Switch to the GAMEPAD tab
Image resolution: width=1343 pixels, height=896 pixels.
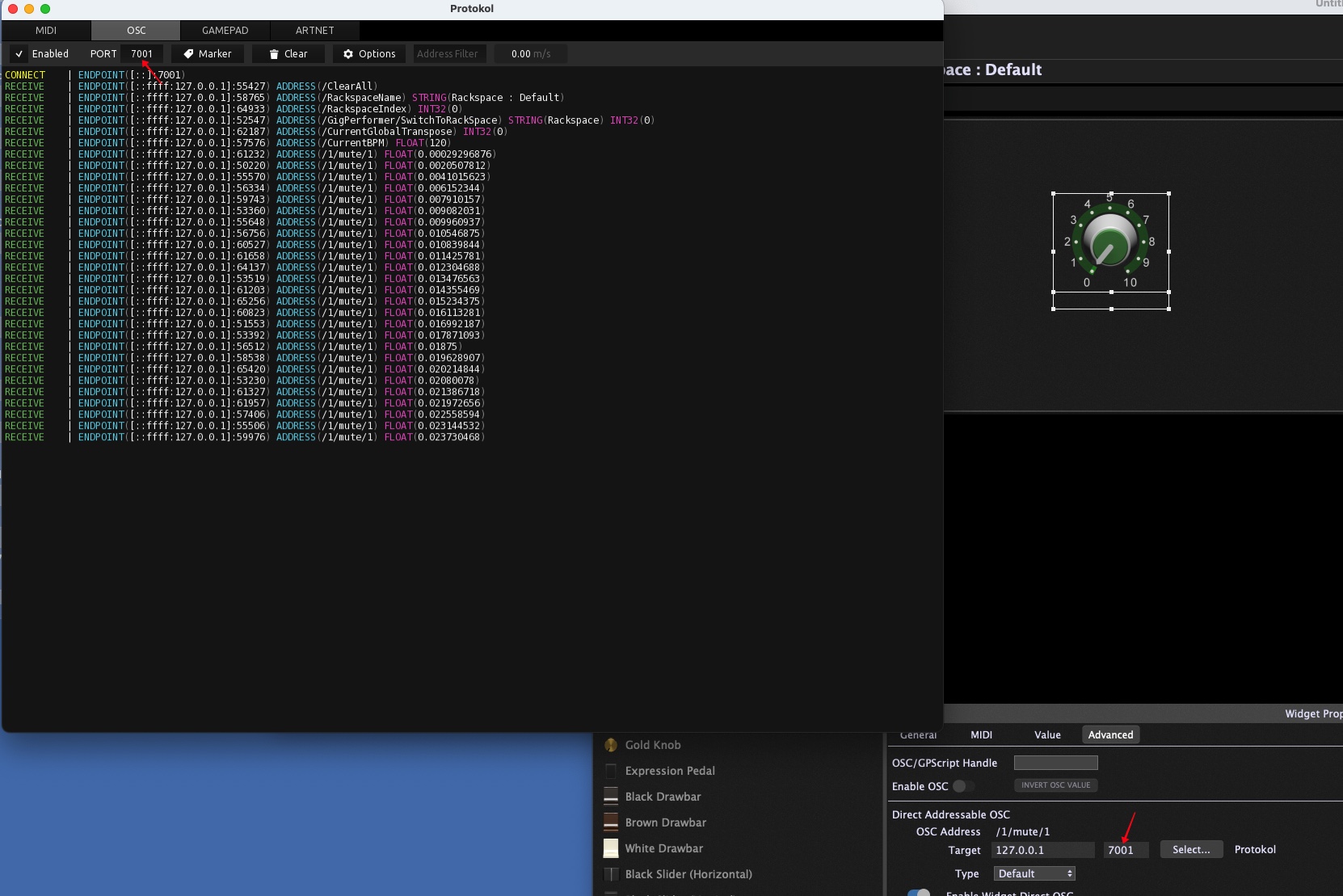point(225,31)
